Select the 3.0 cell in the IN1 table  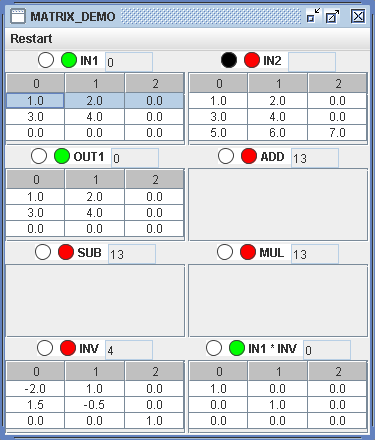tap(35, 117)
